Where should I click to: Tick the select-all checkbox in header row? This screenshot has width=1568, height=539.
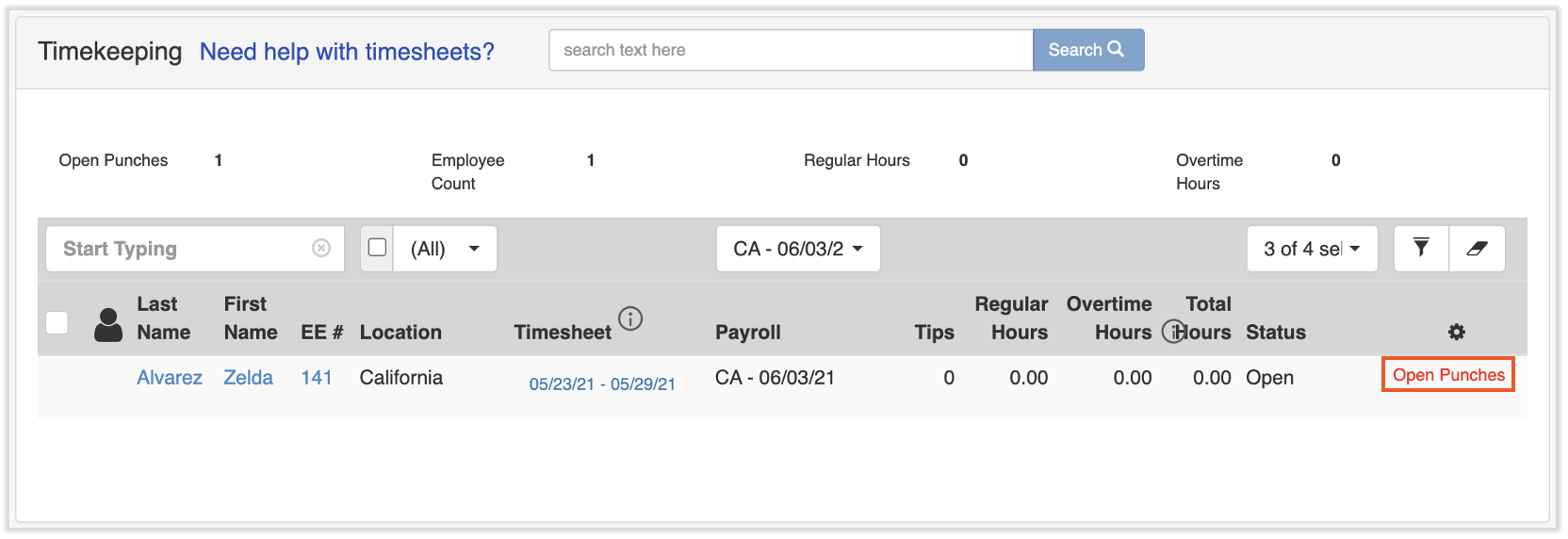pyautogui.click(x=57, y=322)
